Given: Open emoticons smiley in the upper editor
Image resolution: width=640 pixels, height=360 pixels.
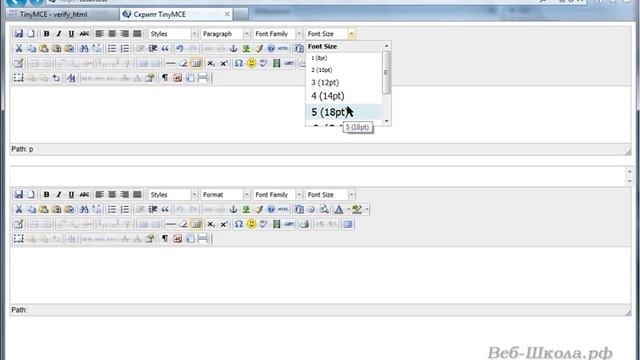Looking at the screenshot, I should point(251,63).
